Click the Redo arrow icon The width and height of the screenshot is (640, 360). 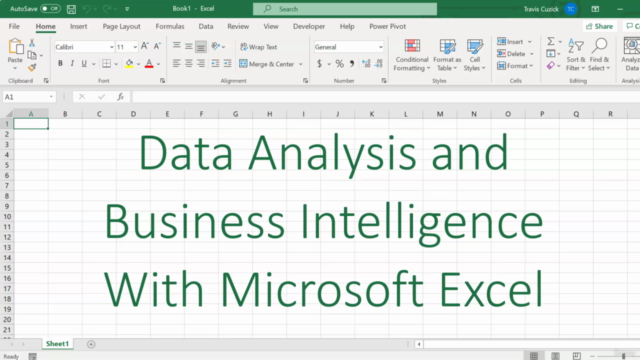(107, 9)
